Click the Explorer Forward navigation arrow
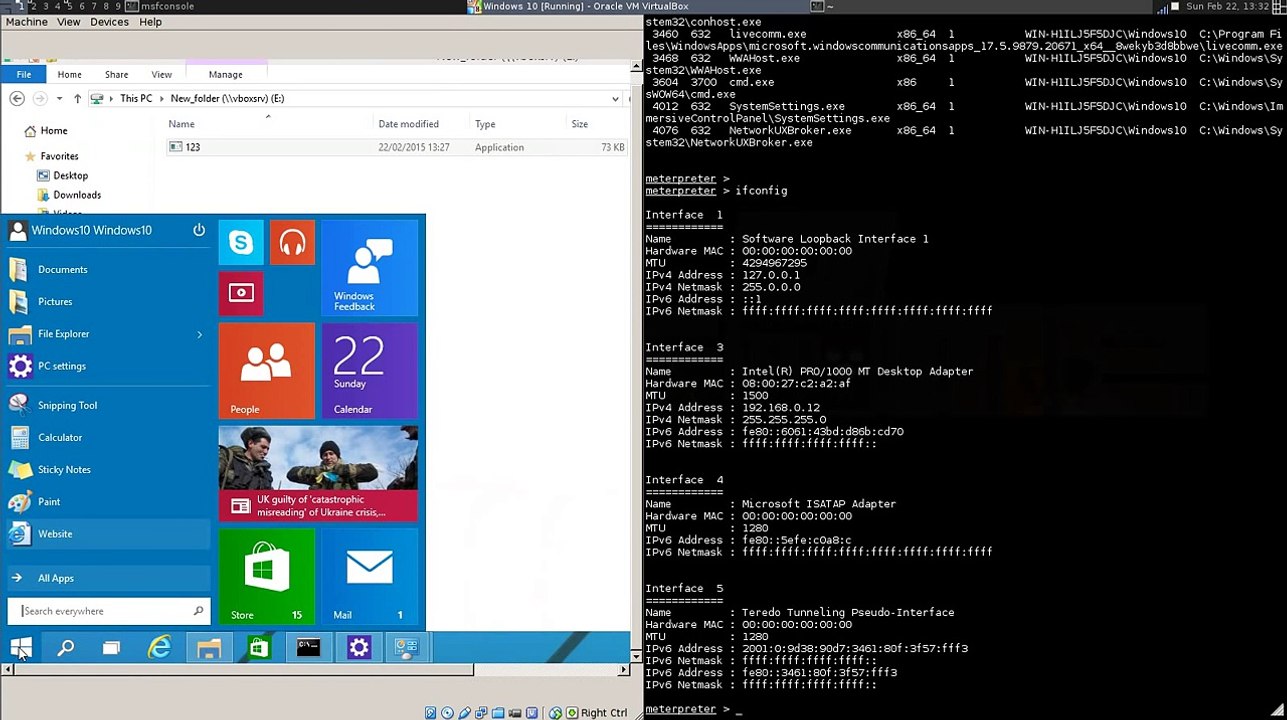Image resolution: width=1287 pixels, height=720 pixels. (x=40, y=98)
